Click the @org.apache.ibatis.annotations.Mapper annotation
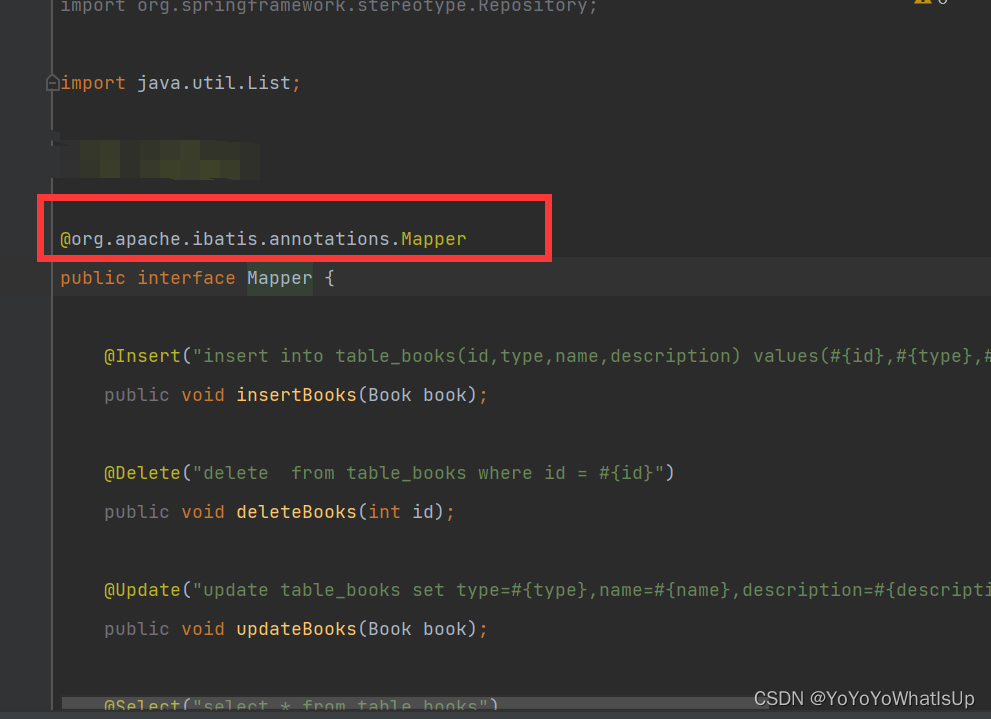 [263, 239]
